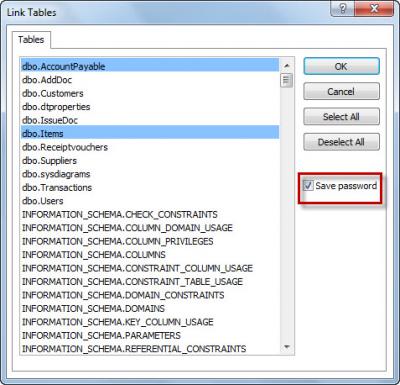The height and width of the screenshot is (385, 400).
Task: Click the list scroll down arrow
Action: pos(287,347)
